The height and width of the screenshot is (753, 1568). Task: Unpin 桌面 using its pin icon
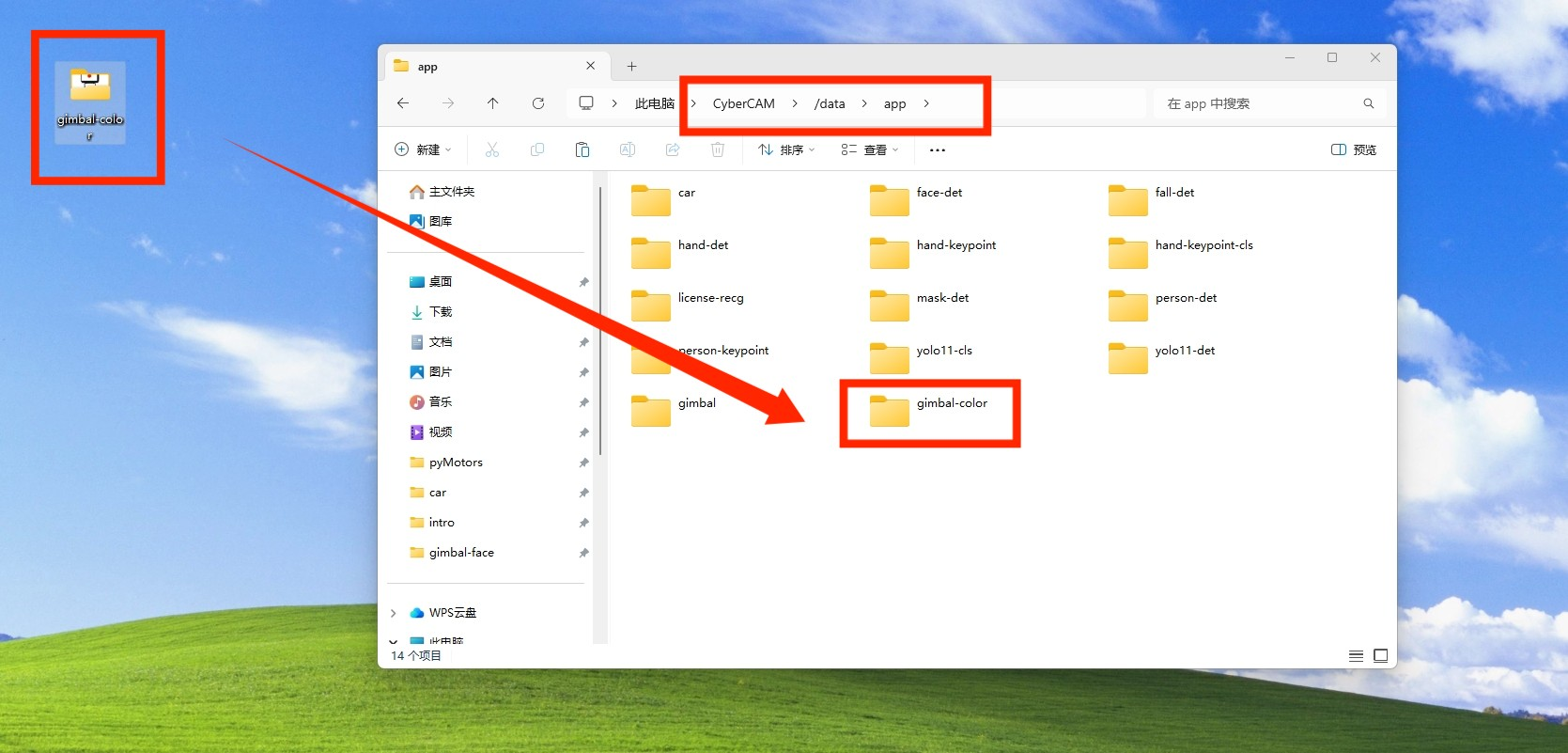tap(583, 282)
